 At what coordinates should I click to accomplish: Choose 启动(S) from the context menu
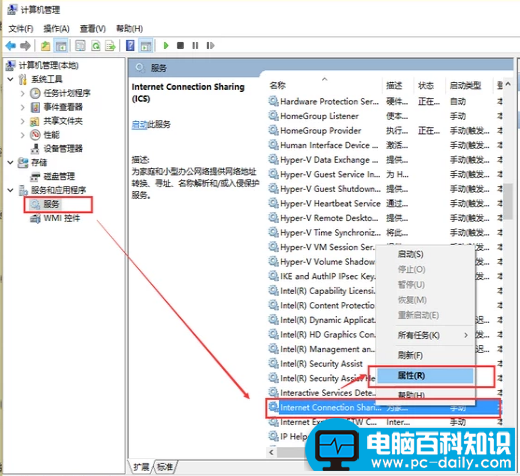point(410,254)
